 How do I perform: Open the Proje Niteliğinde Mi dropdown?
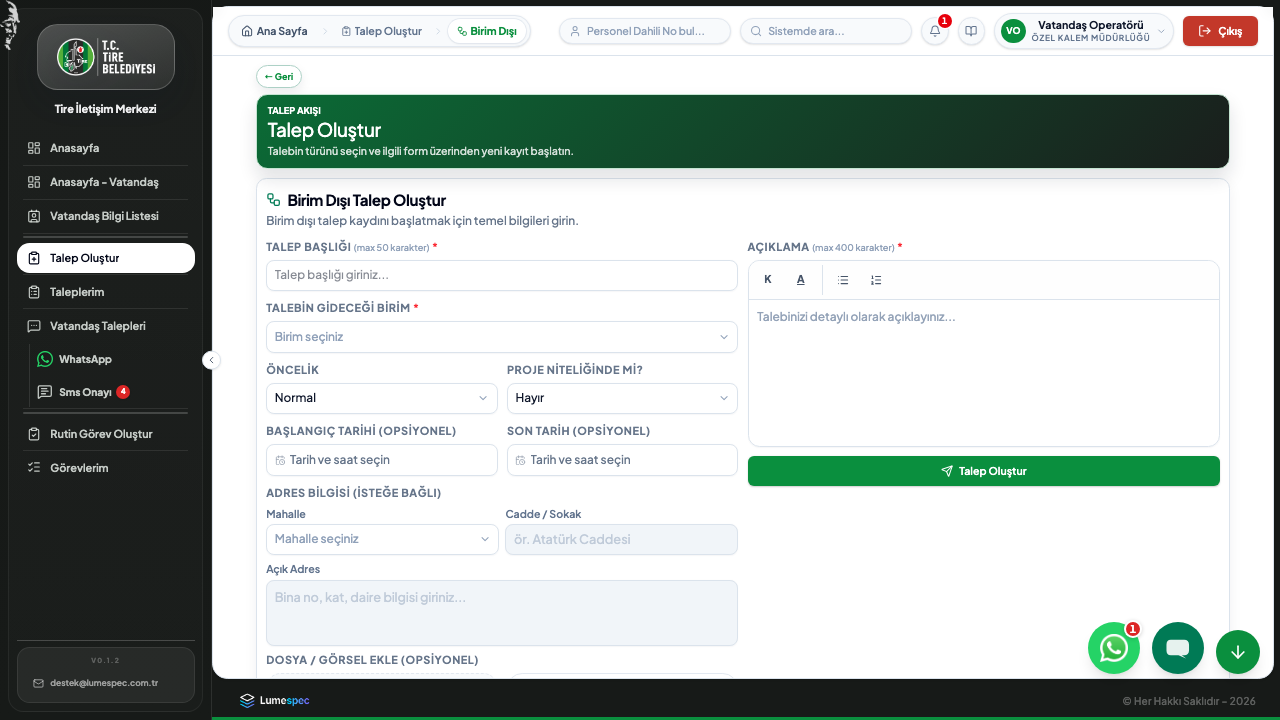tap(622, 398)
